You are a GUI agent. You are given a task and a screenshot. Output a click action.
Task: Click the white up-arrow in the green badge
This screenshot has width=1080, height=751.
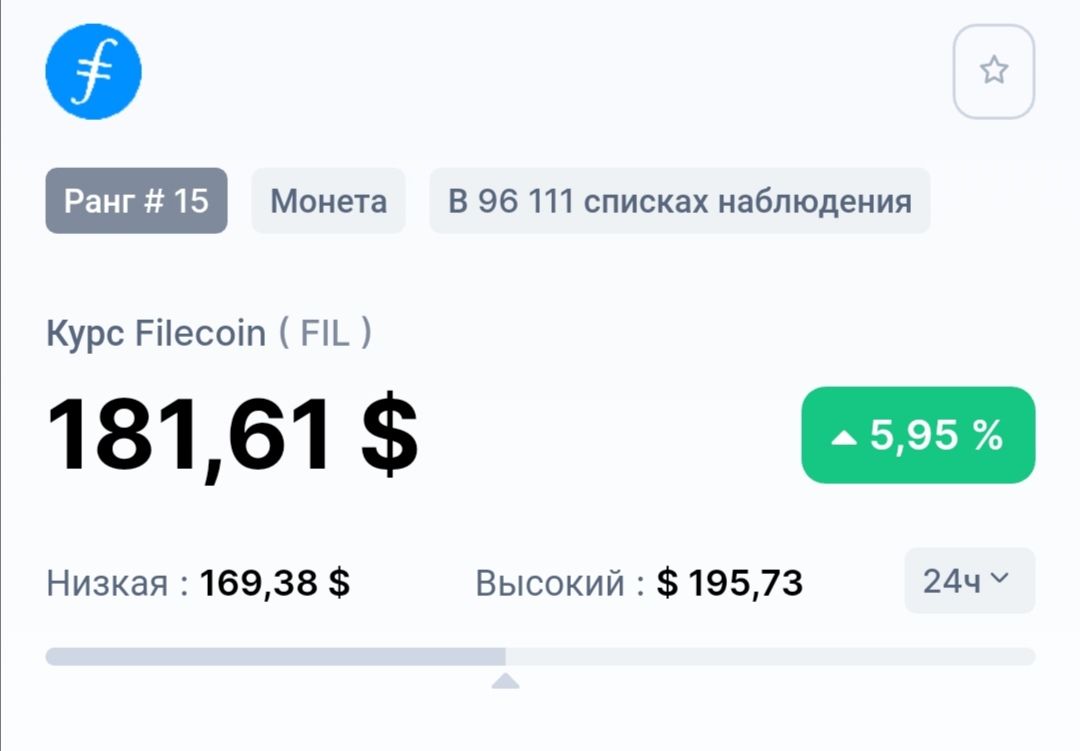pyautogui.click(x=845, y=437)
